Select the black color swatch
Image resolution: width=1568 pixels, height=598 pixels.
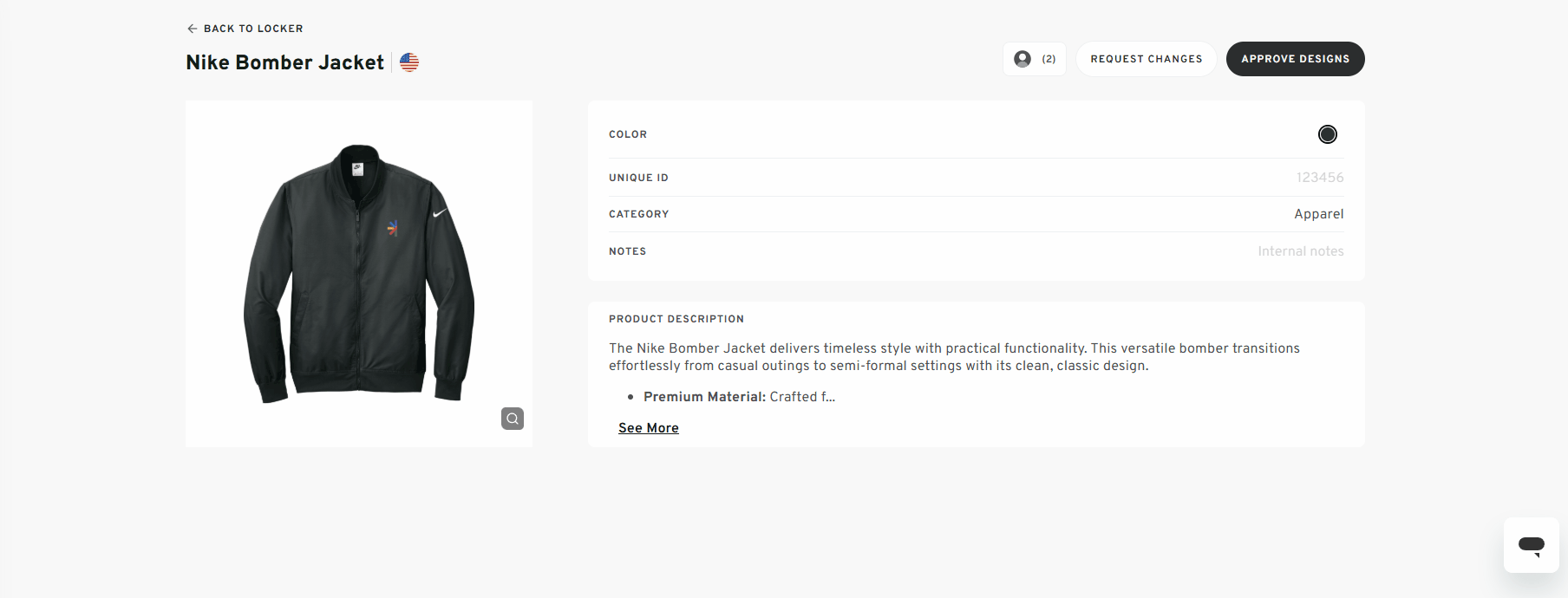point(1328,134)
